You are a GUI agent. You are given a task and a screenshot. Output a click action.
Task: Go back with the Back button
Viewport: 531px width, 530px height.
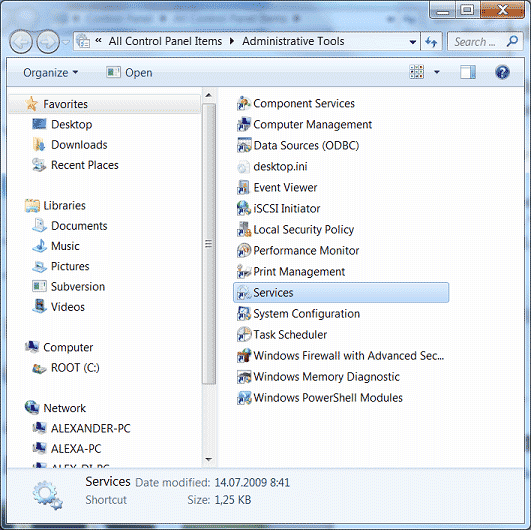tap(21, 42)
